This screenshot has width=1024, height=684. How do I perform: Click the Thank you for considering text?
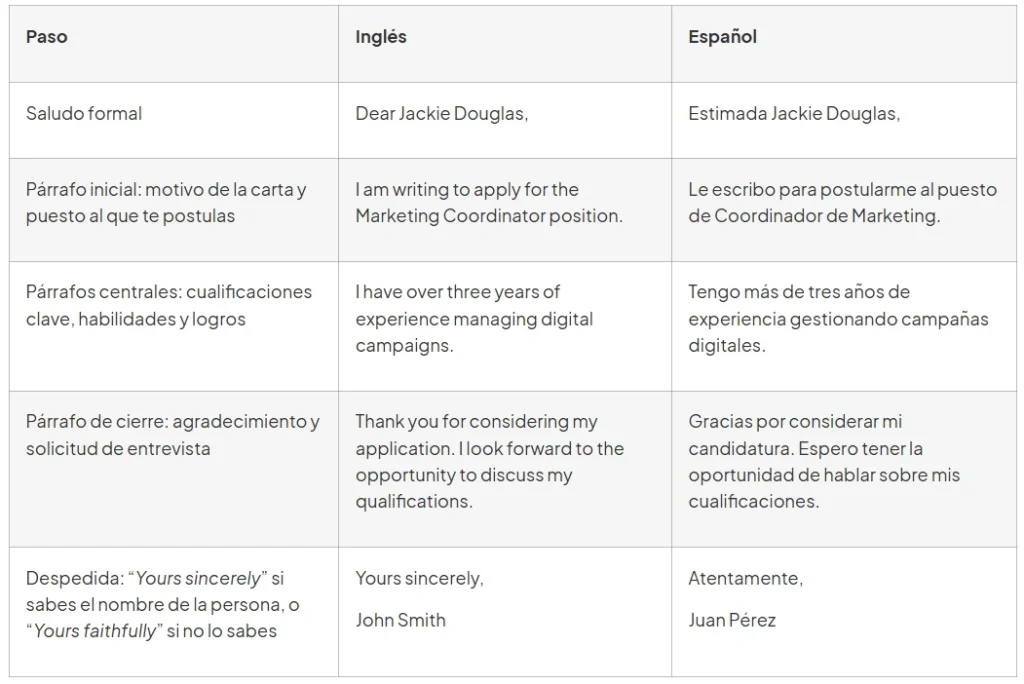coord(476,422)
